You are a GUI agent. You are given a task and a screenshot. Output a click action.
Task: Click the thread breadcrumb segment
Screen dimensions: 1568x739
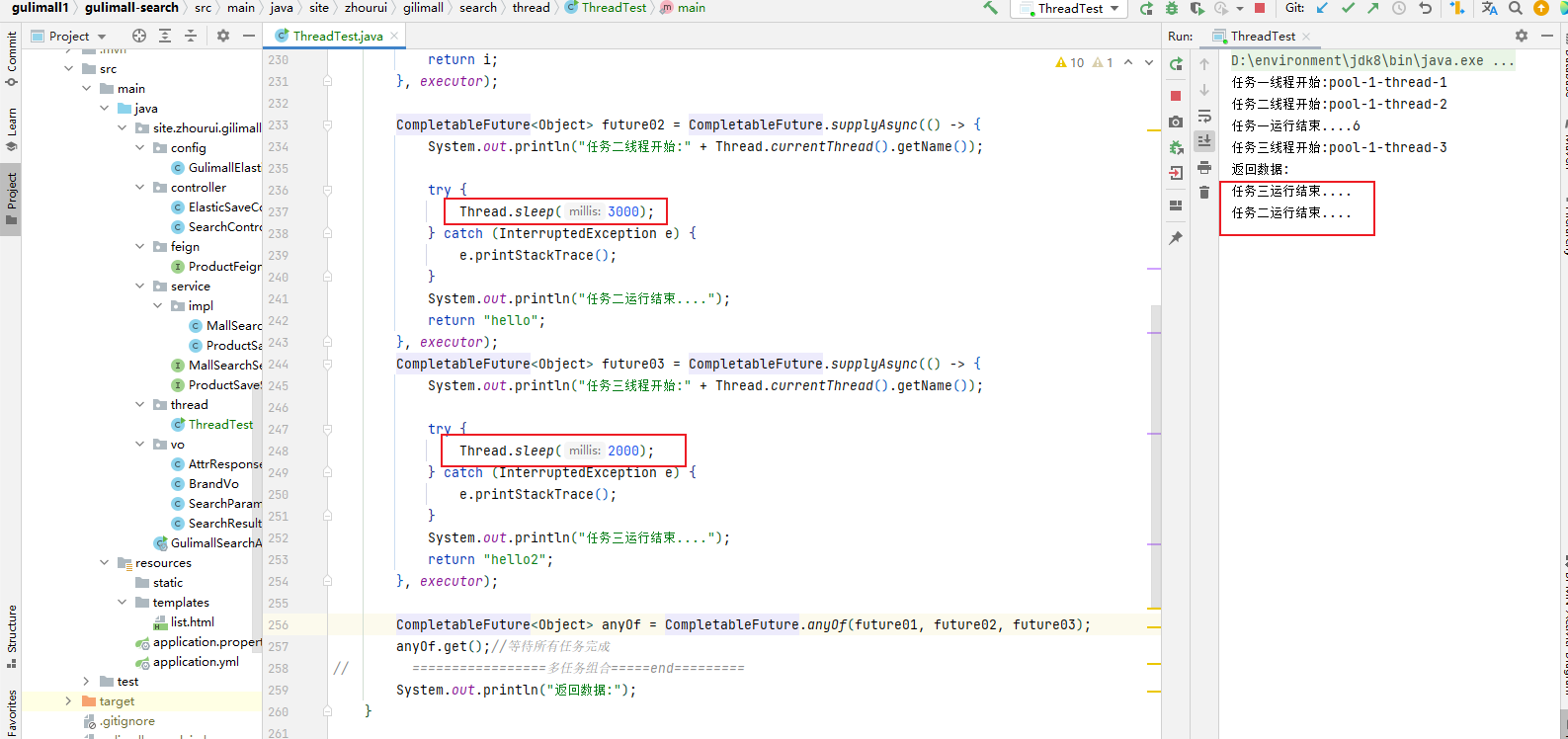tap(531, 8)
